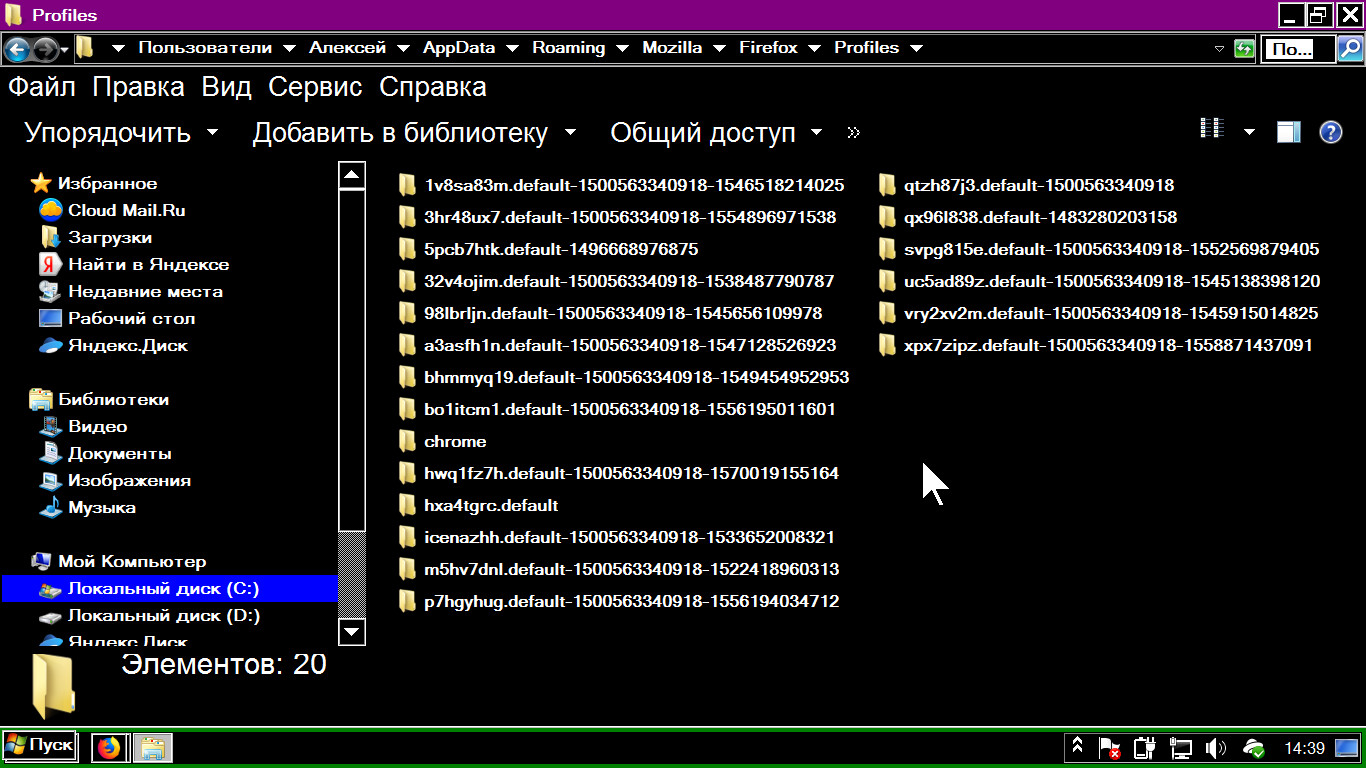The image size is (1366, 768).
Task: Click the Пуск start button
Action: coord(40,746)
